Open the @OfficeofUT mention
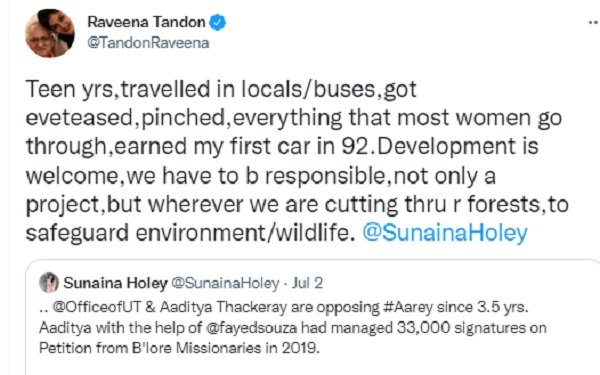This screenshot has height=375, width=600. point(97,307)
